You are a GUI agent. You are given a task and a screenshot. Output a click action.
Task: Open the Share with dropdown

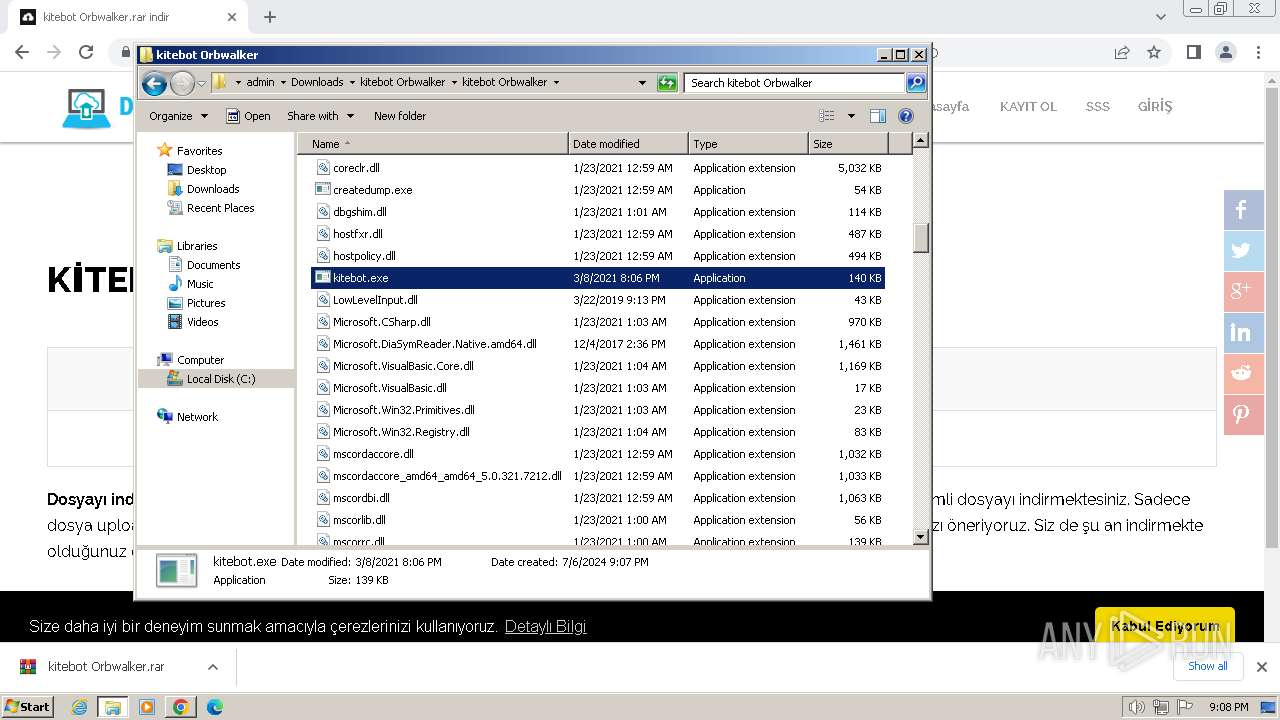tap(320, 116)
